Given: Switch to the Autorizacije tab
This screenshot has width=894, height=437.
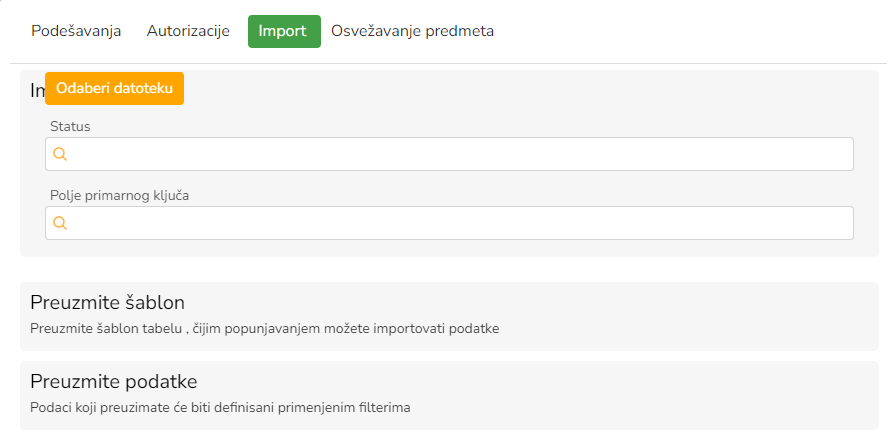Looking at the screenshot, I should (188, 31).
